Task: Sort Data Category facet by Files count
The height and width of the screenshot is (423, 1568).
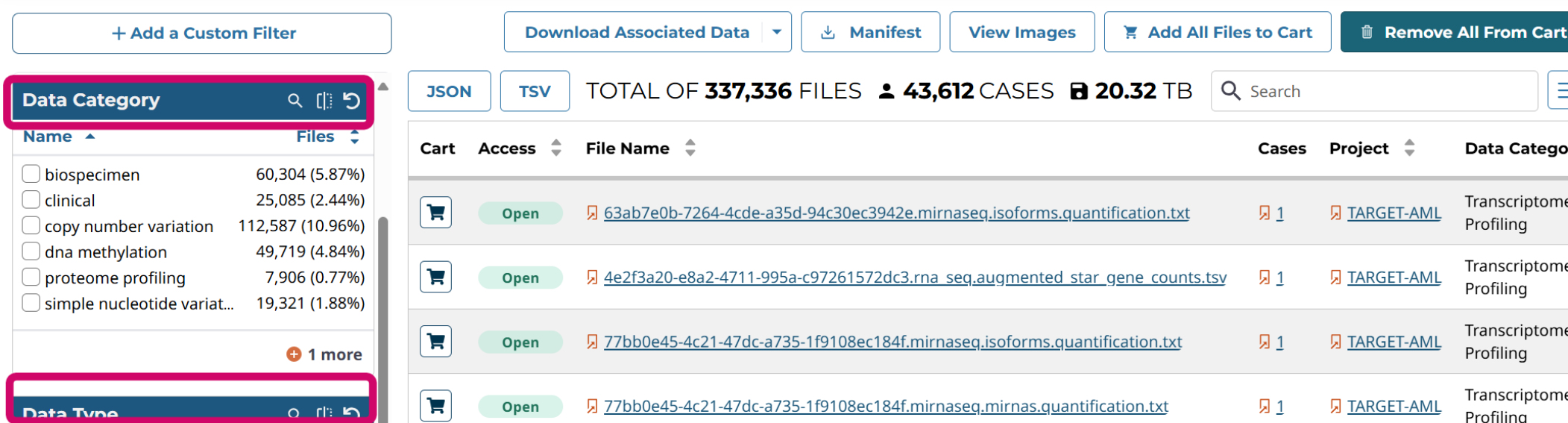Action: 354,137
